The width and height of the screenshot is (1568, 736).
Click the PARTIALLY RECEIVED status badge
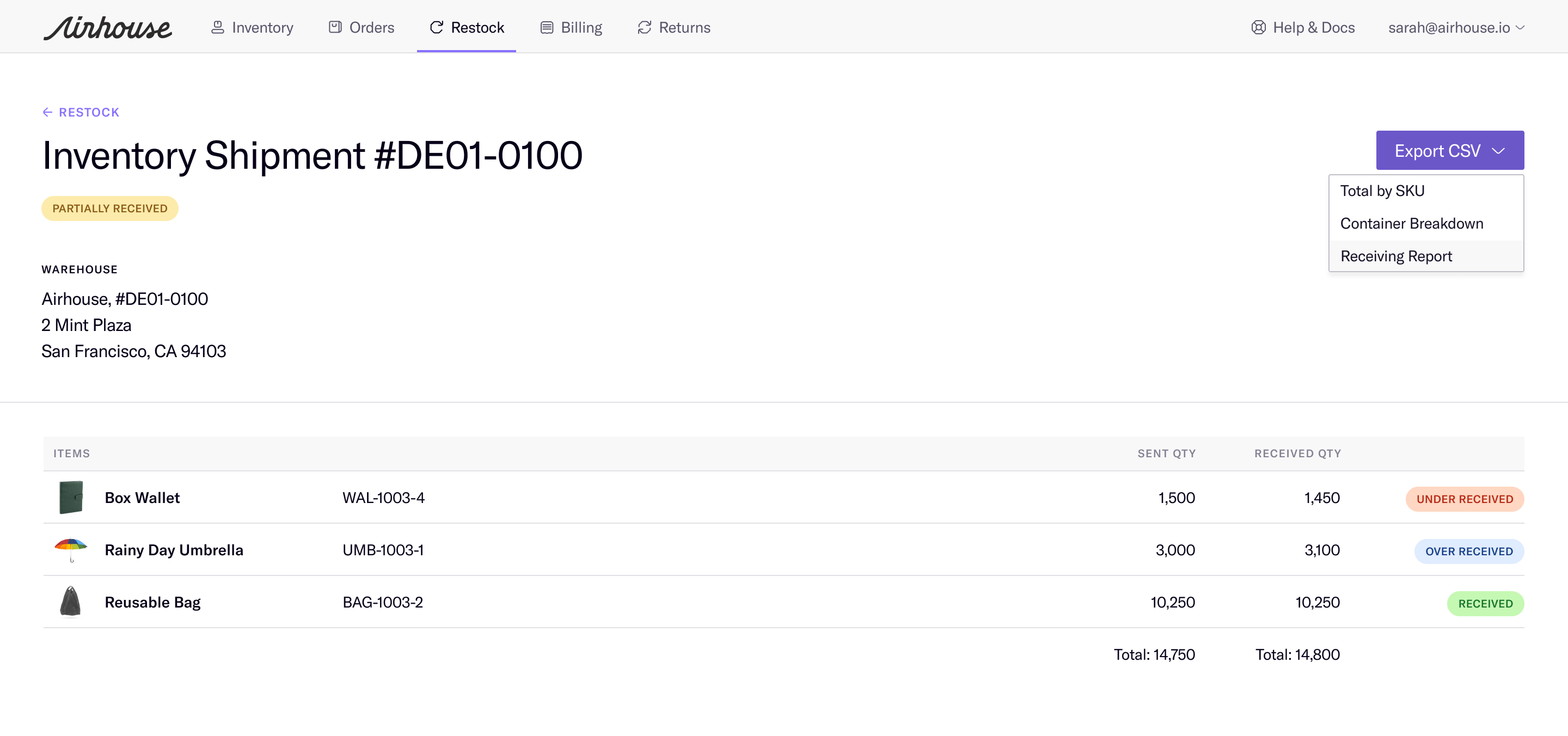[x=109, y=208]
